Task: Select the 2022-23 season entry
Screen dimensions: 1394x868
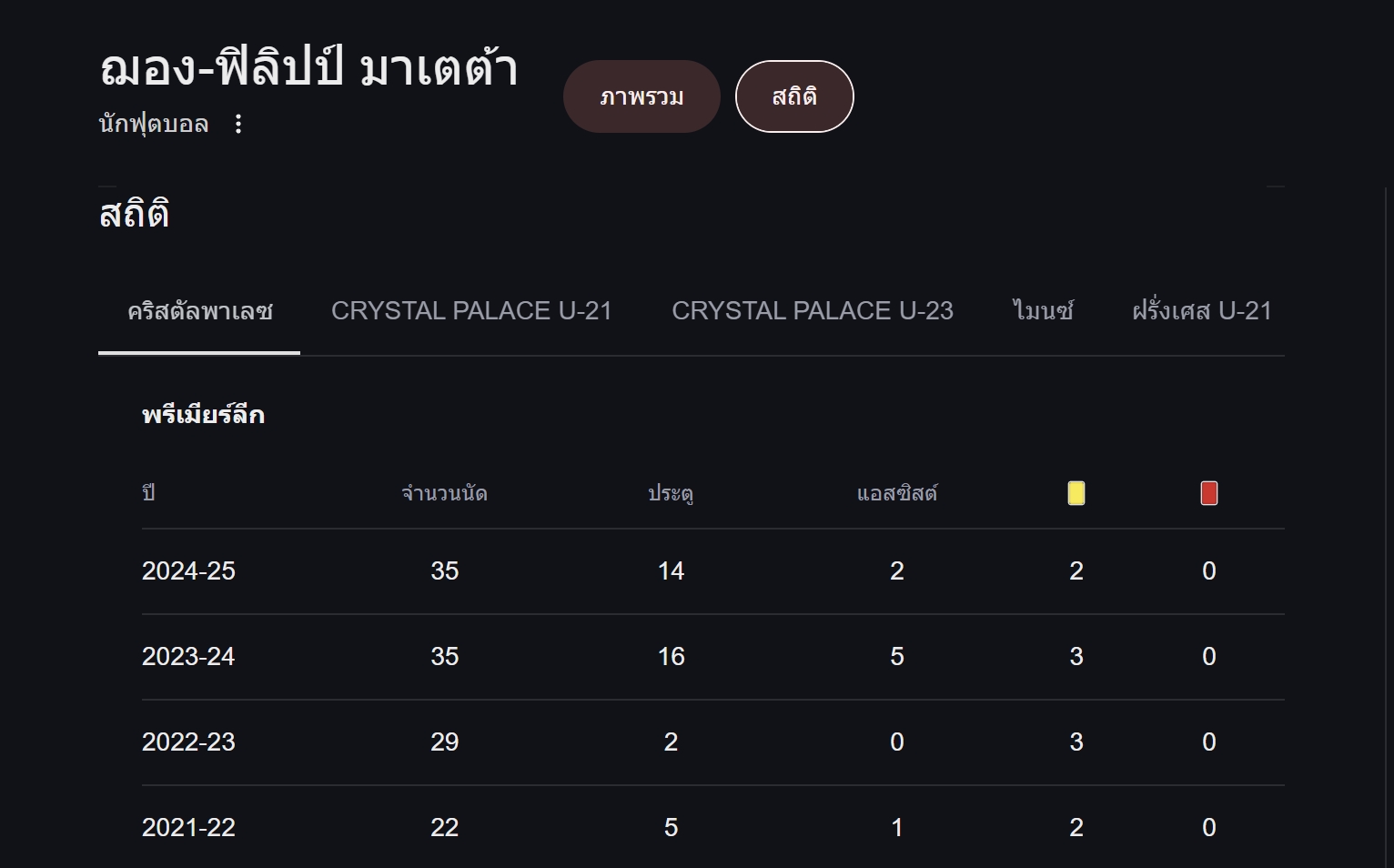Action: click(713, 742)
